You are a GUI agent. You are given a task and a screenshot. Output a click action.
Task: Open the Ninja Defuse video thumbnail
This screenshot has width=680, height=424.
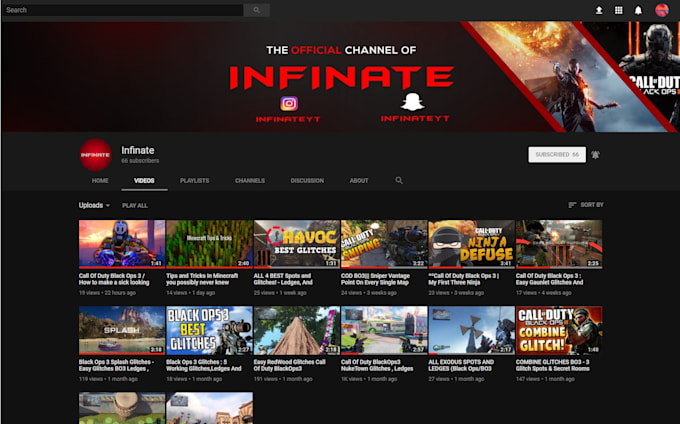click(x=471, y=244)
